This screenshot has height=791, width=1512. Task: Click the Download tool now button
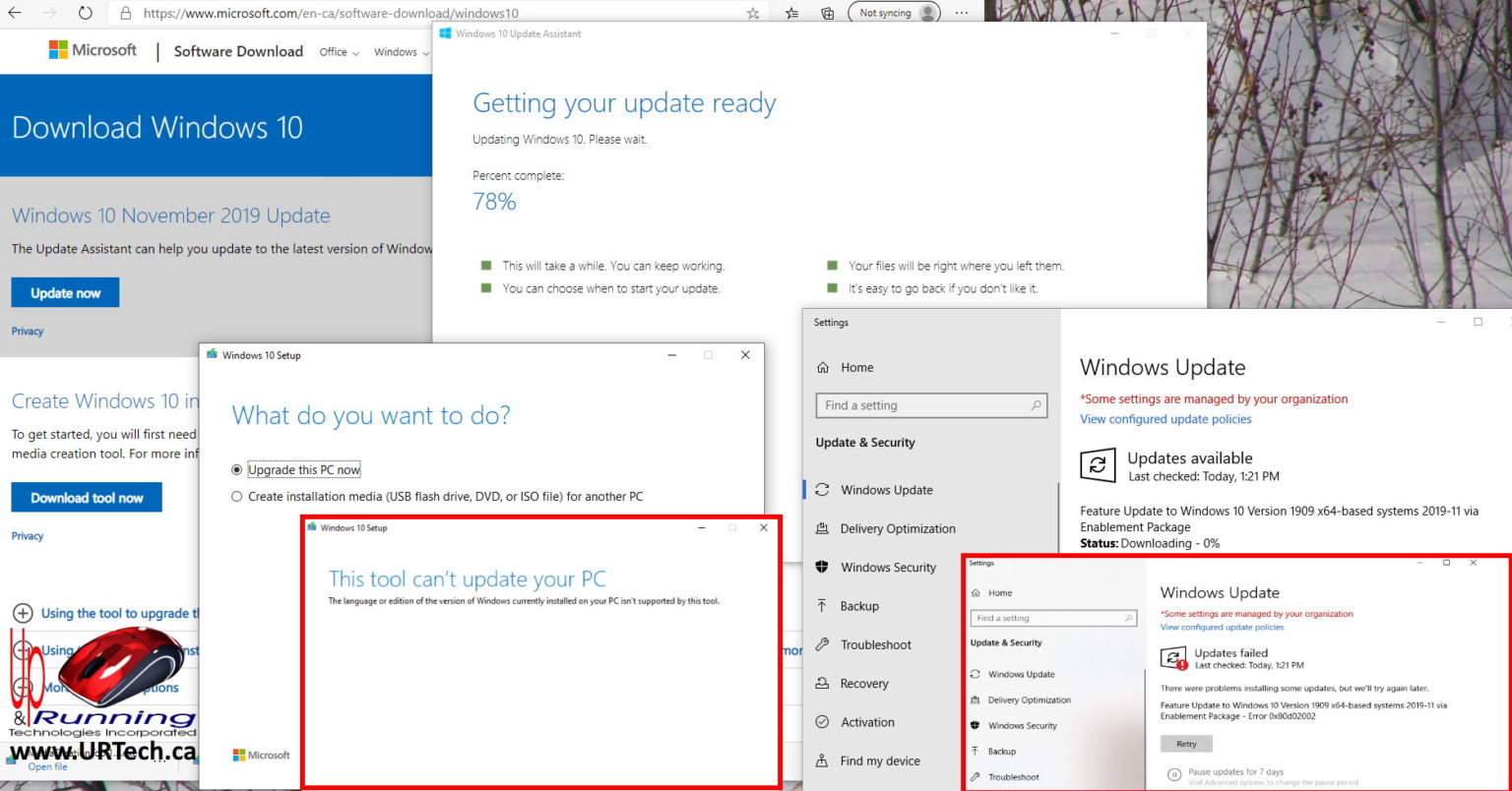point(87,497)
